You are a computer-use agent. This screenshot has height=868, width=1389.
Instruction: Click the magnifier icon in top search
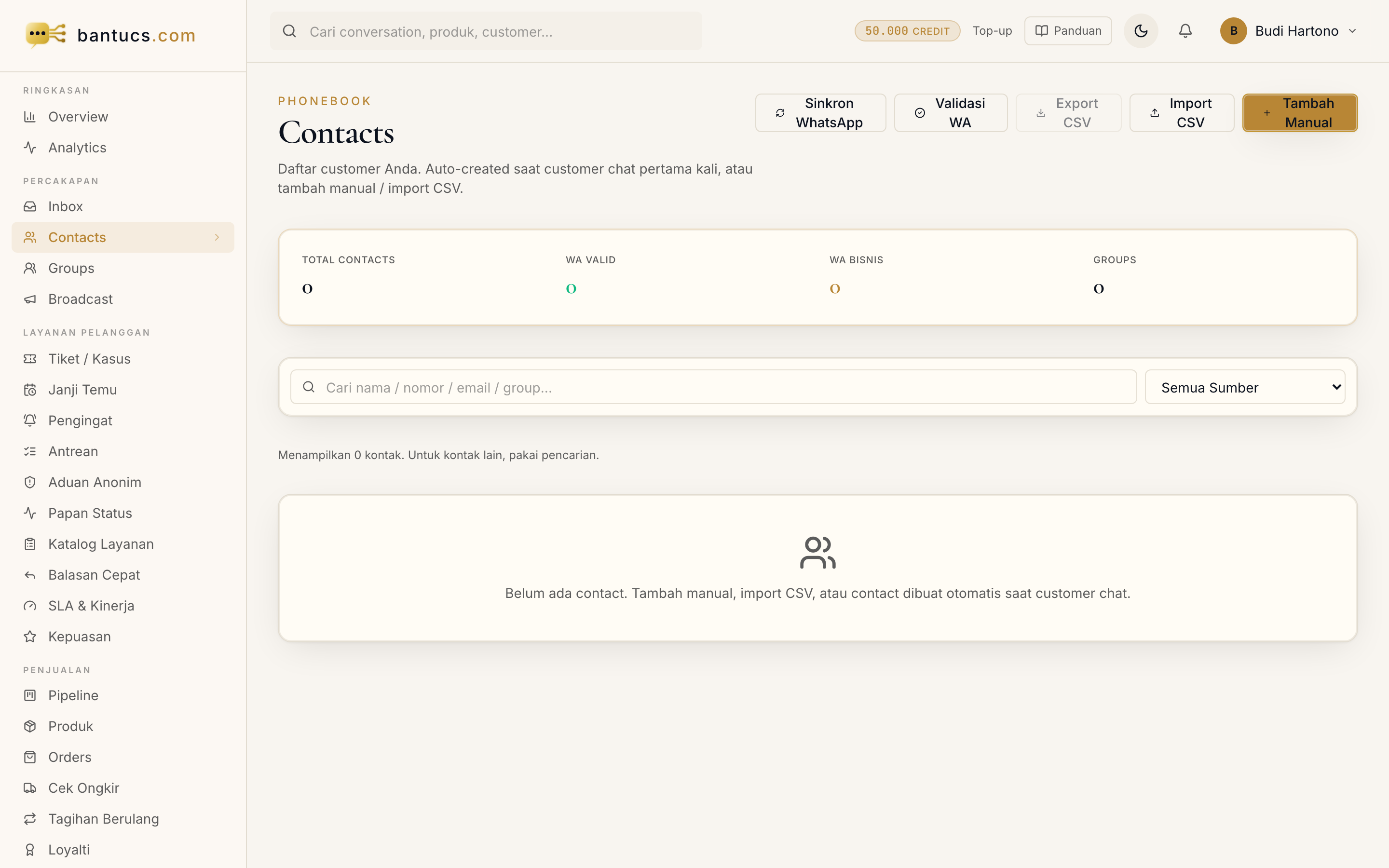[x=290, y=31]
